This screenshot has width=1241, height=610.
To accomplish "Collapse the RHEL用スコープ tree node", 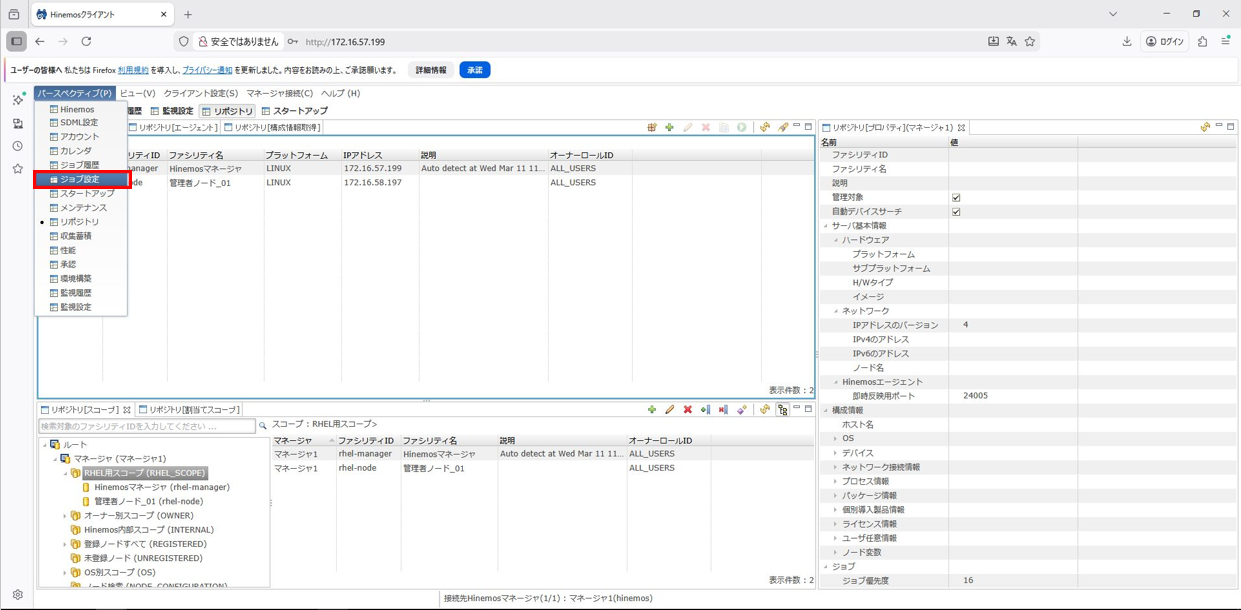I will tap(65, 473).
